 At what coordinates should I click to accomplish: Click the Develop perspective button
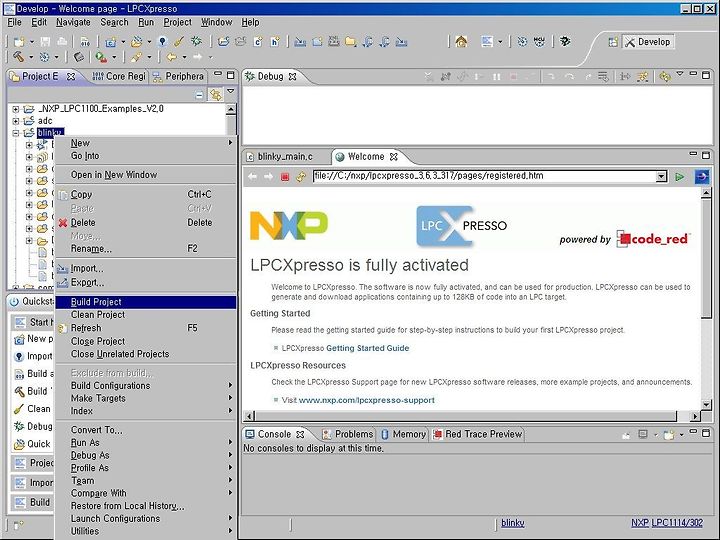pyautogui.click(x=648, y=42)
